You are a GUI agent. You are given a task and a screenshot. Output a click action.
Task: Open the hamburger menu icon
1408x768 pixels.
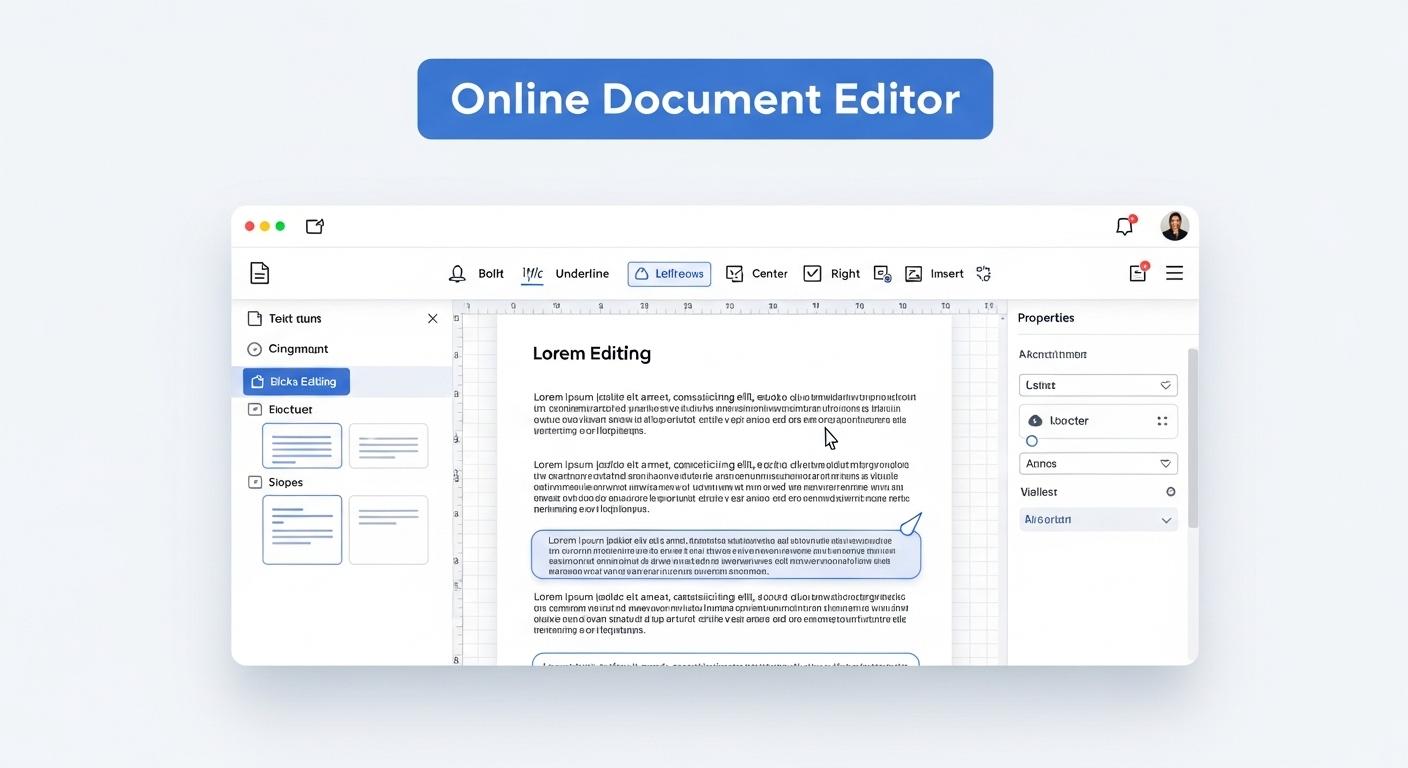pyautogui.click(x=1174, y=273)
